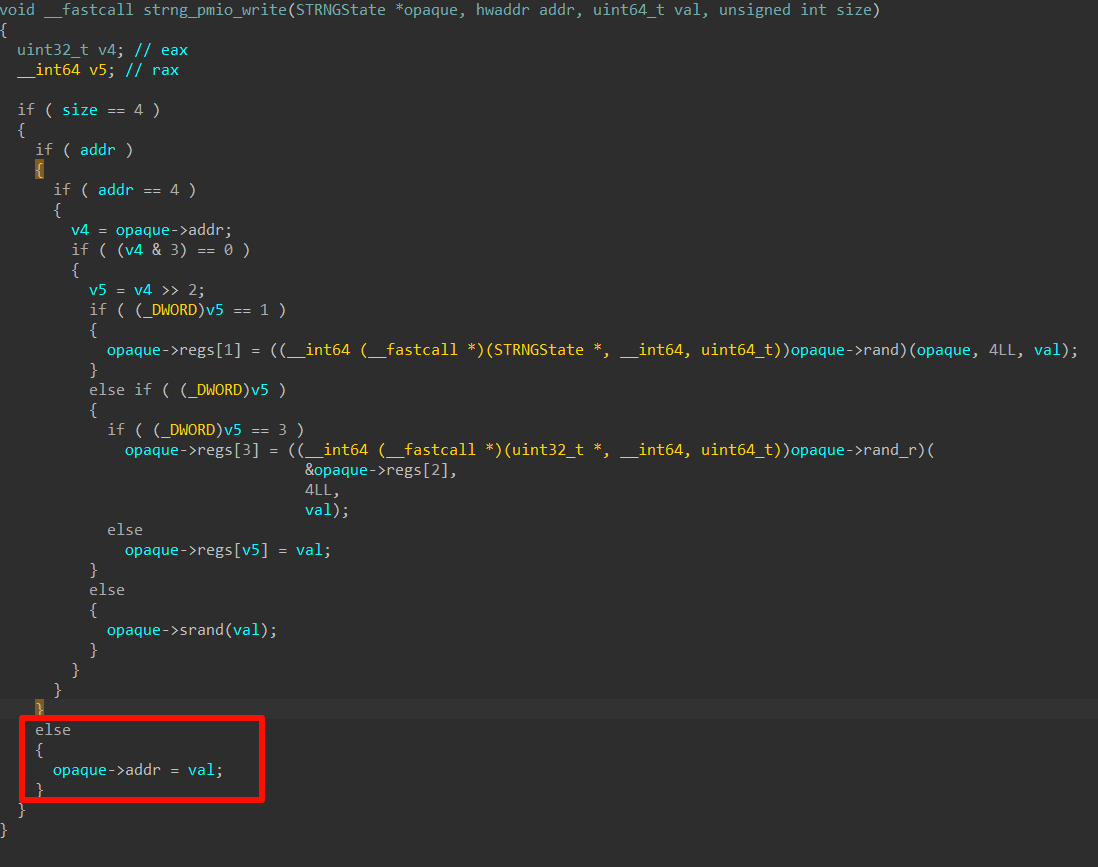This screenshot has width=1098, height=867.
Task: Click the size == 4 condition
Action: (97, 110)
